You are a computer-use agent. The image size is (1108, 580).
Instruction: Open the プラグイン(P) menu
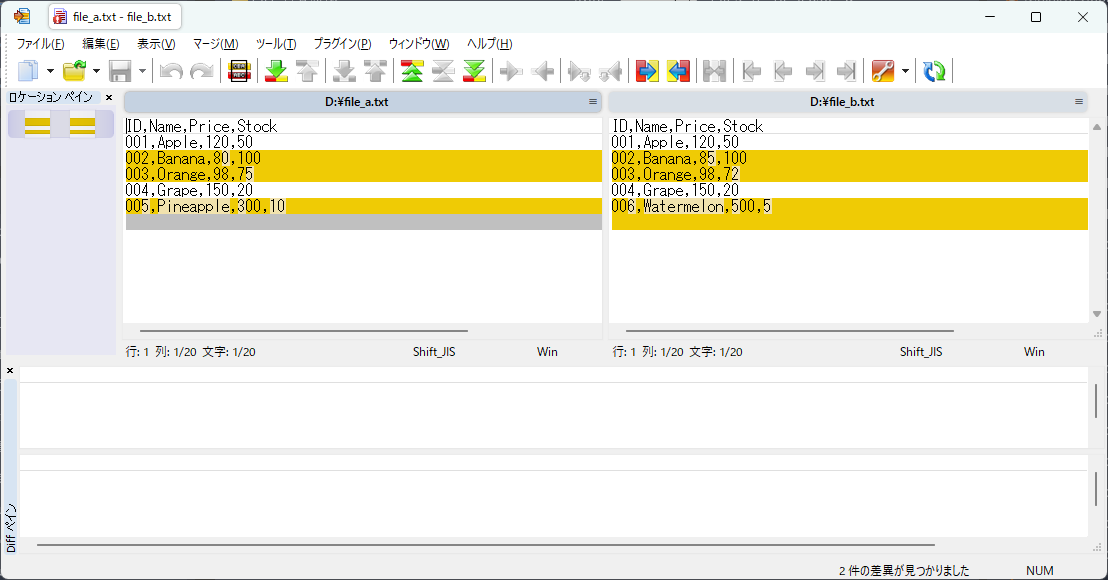point(342,44)
